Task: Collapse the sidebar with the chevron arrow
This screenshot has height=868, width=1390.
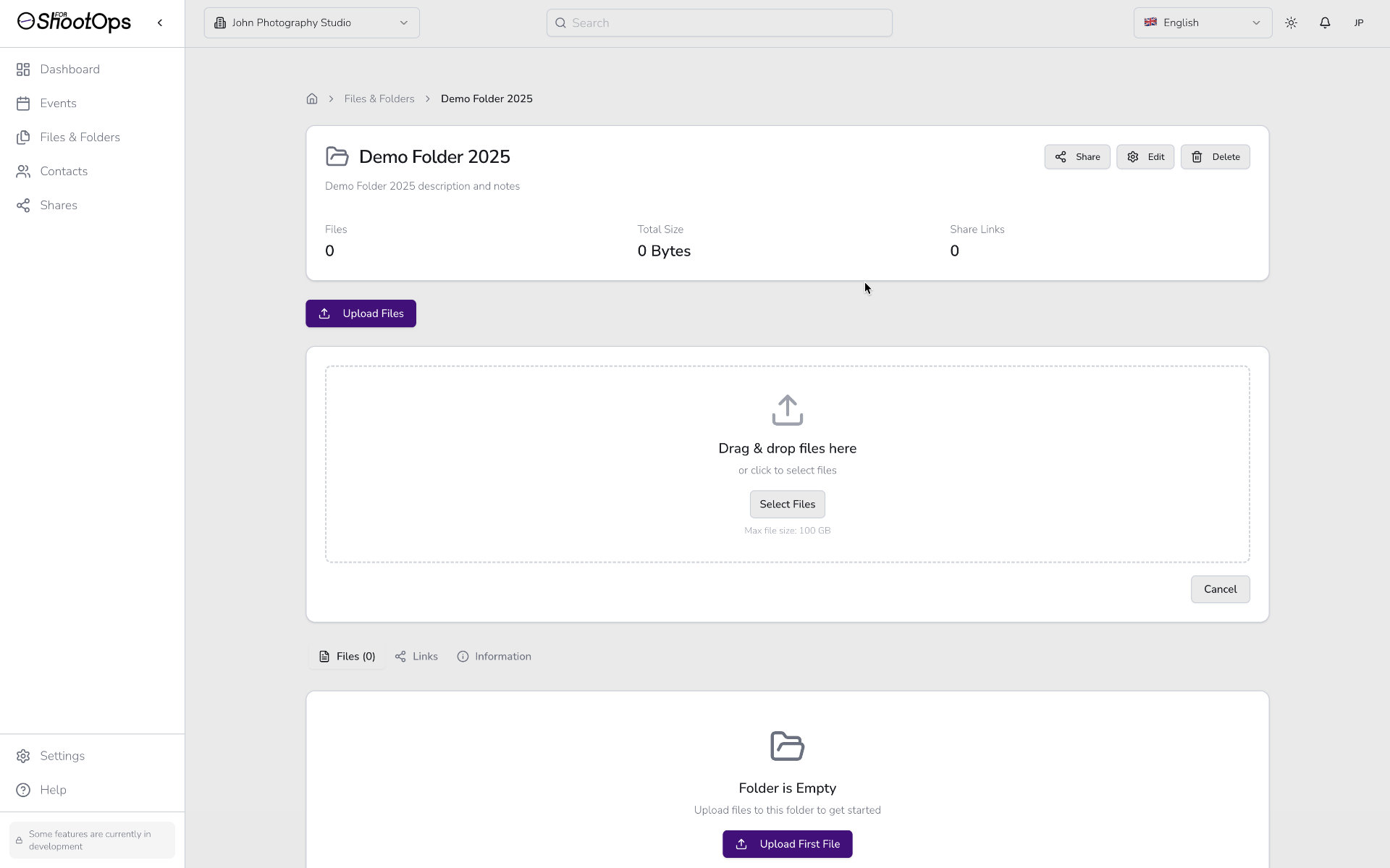Action: pos(160,23)
